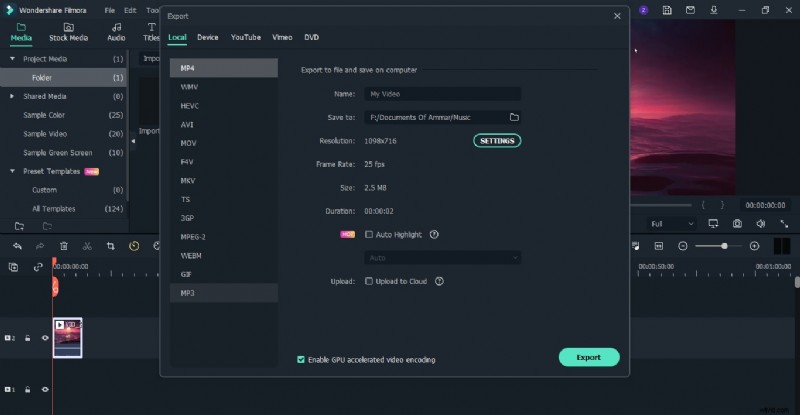Screen dimensions: 800x415
Task: Browse for the Save to folder
Action: tap(514, 117)
